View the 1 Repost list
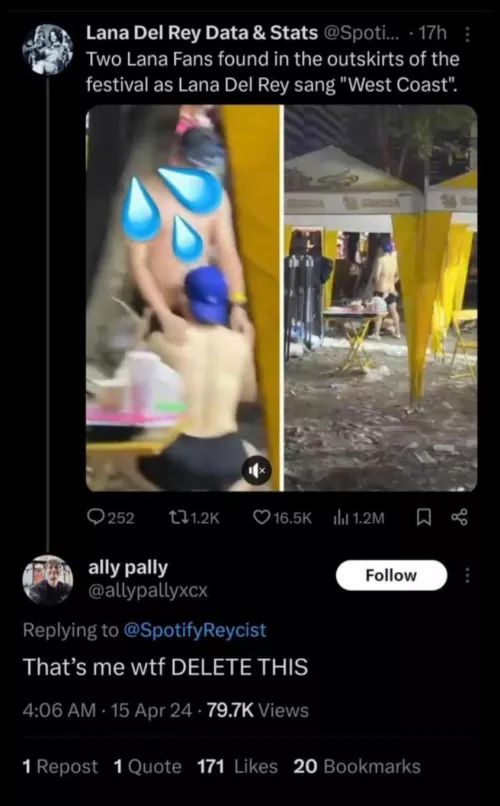The height and width of the screenshot is (806, 500). tap(60, 766)
